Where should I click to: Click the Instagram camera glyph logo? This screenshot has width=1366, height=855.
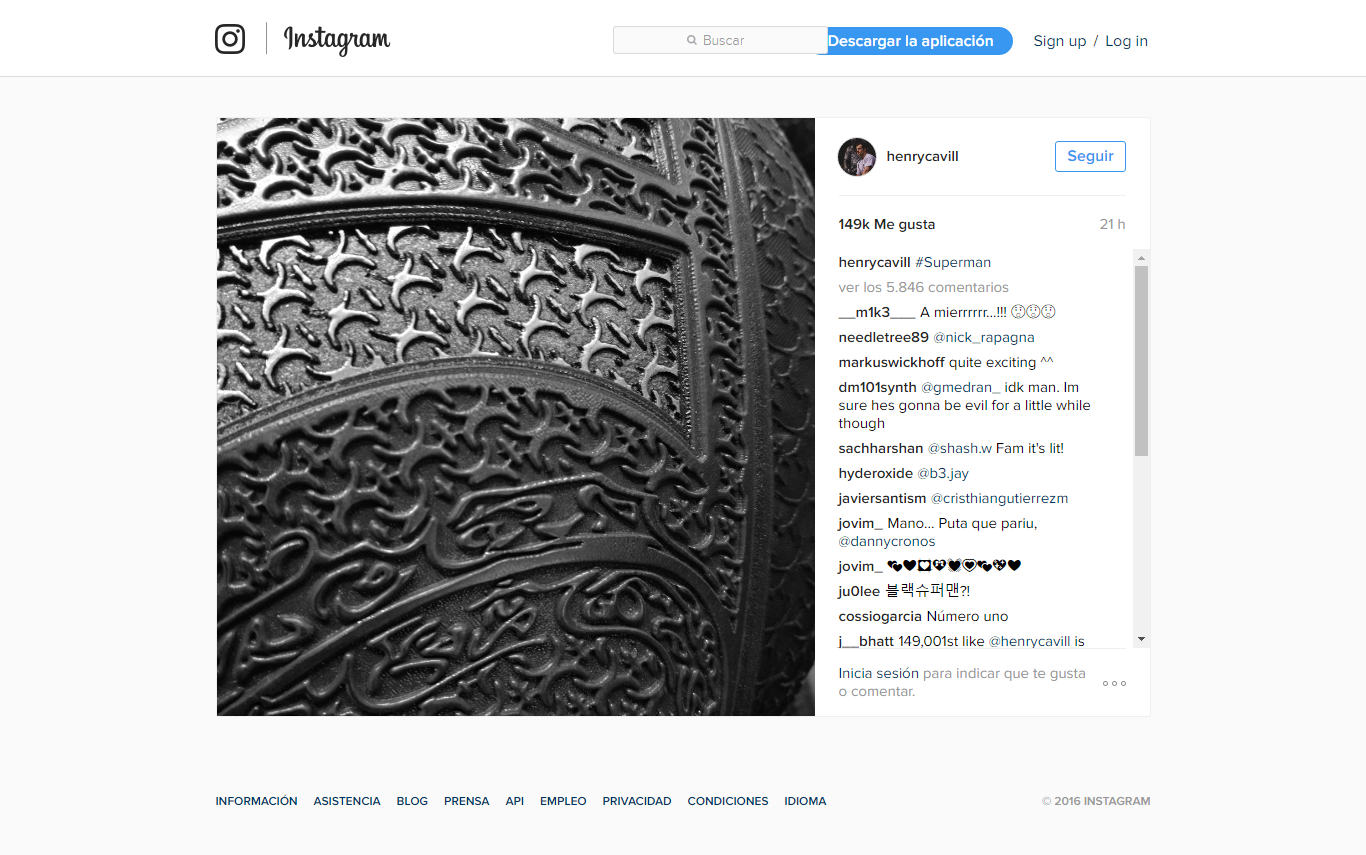tap(230, 39)
